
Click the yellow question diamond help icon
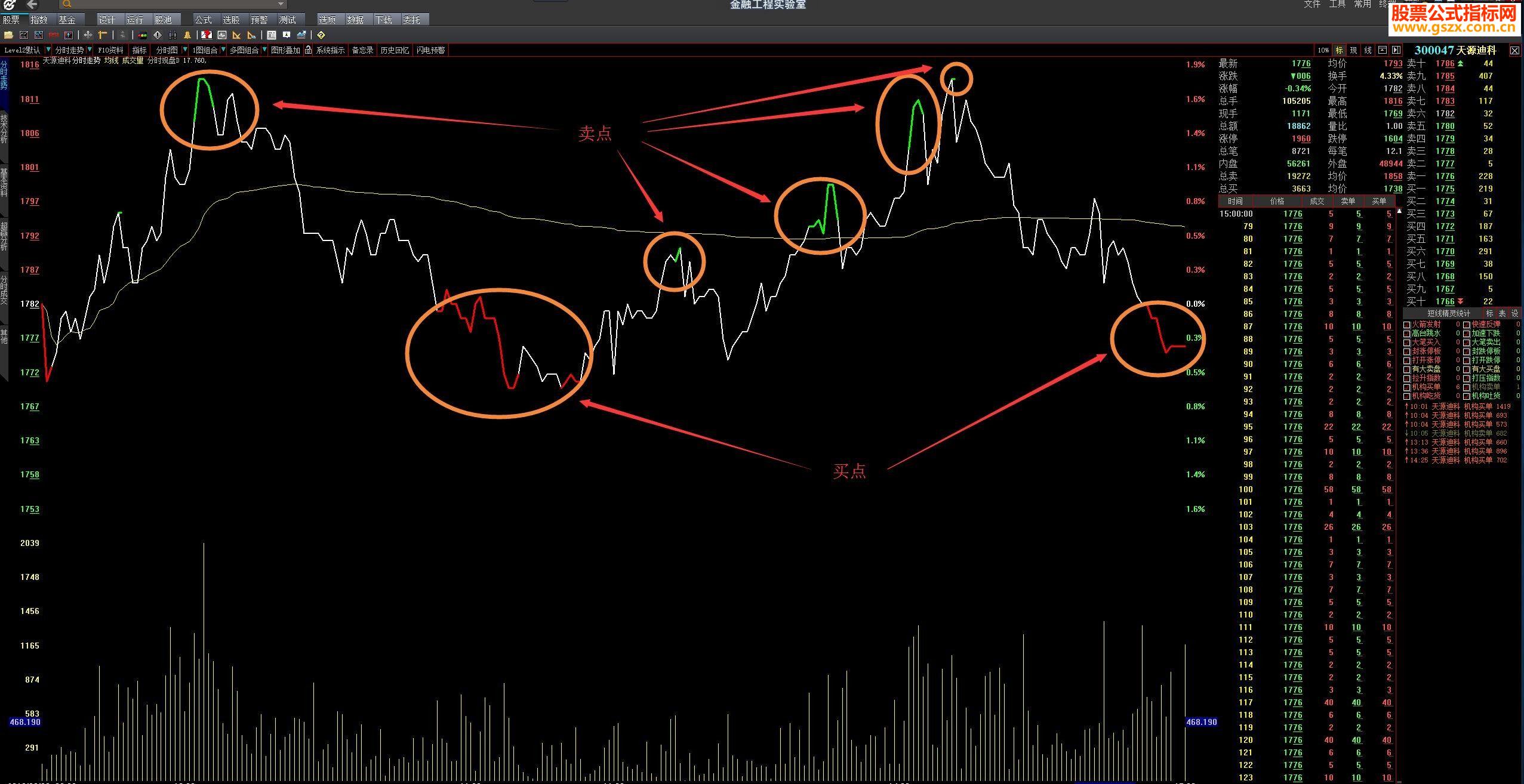321,35
